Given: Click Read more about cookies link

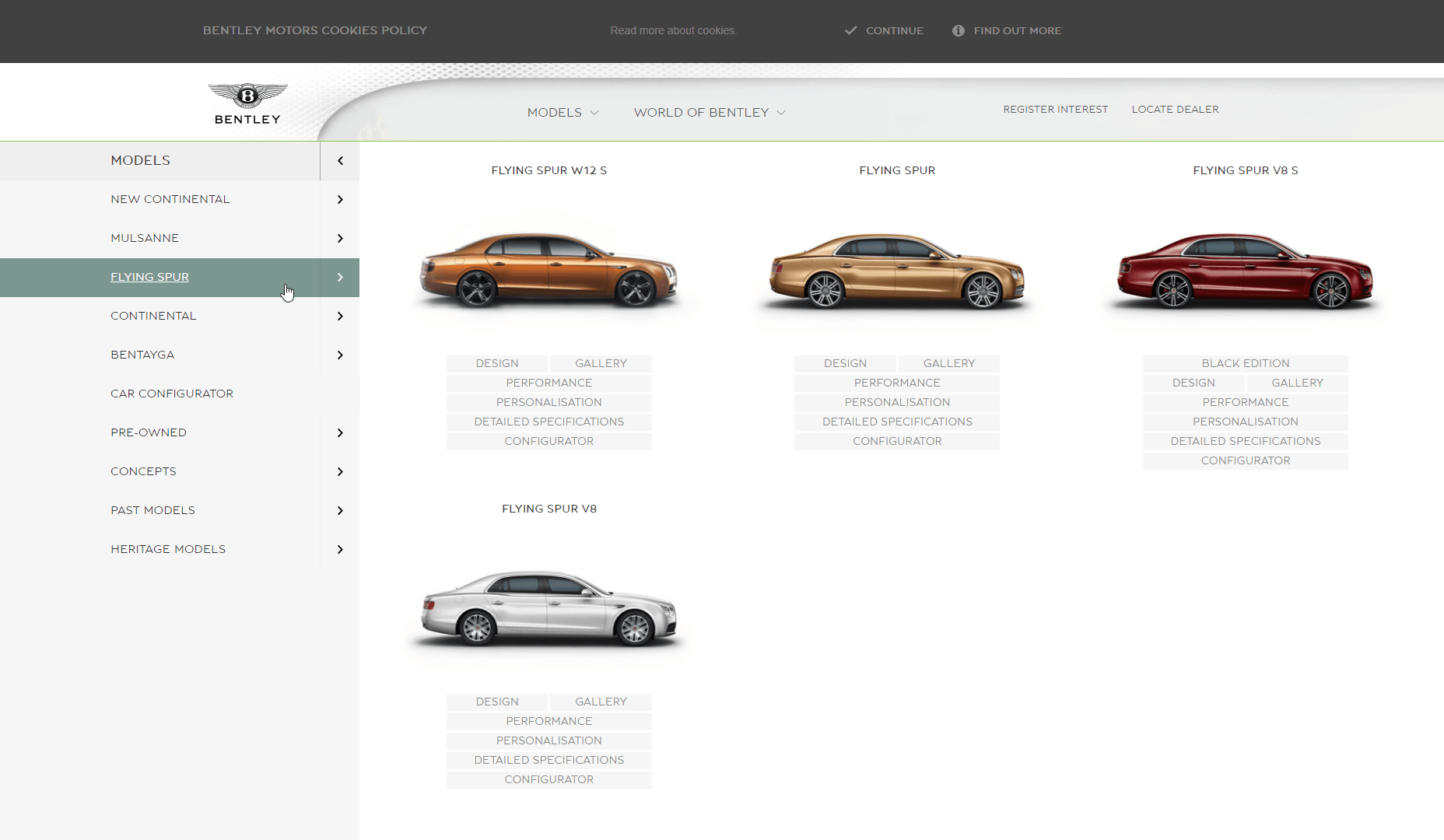Looking at the screenshot, I should (x=673, y=30).
